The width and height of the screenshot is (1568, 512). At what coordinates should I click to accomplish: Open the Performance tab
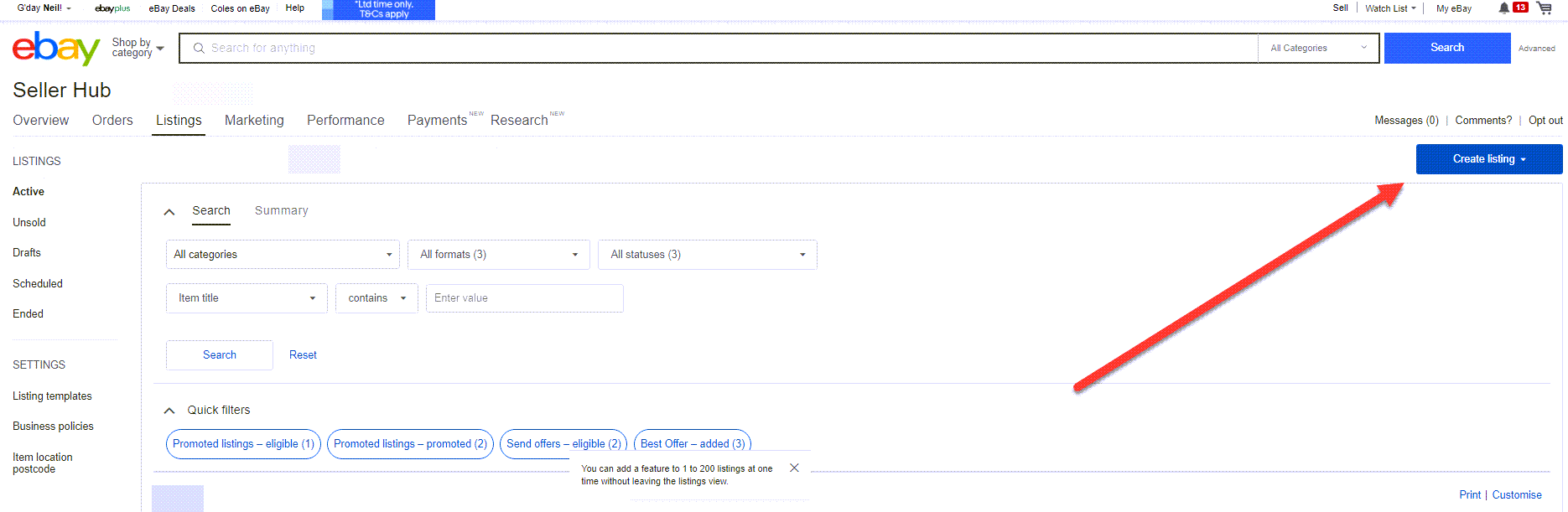coord(345,121)
